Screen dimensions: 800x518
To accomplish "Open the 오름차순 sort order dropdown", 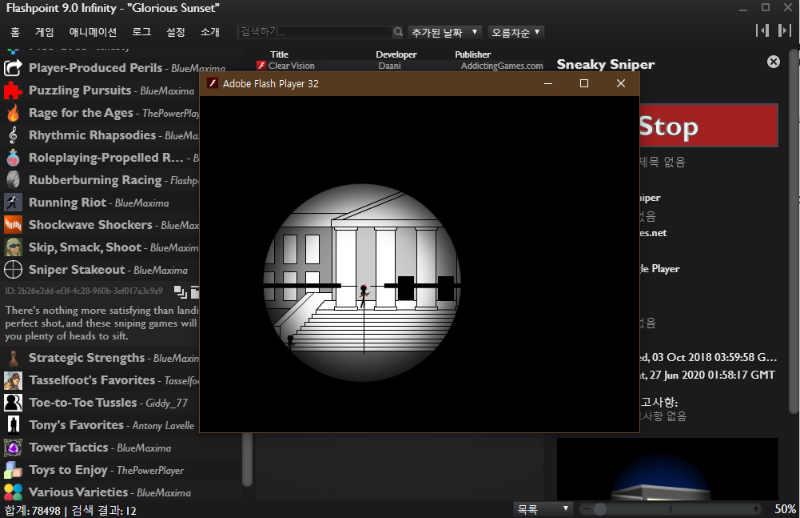I will pyautogui.click(x=516, y=32).
